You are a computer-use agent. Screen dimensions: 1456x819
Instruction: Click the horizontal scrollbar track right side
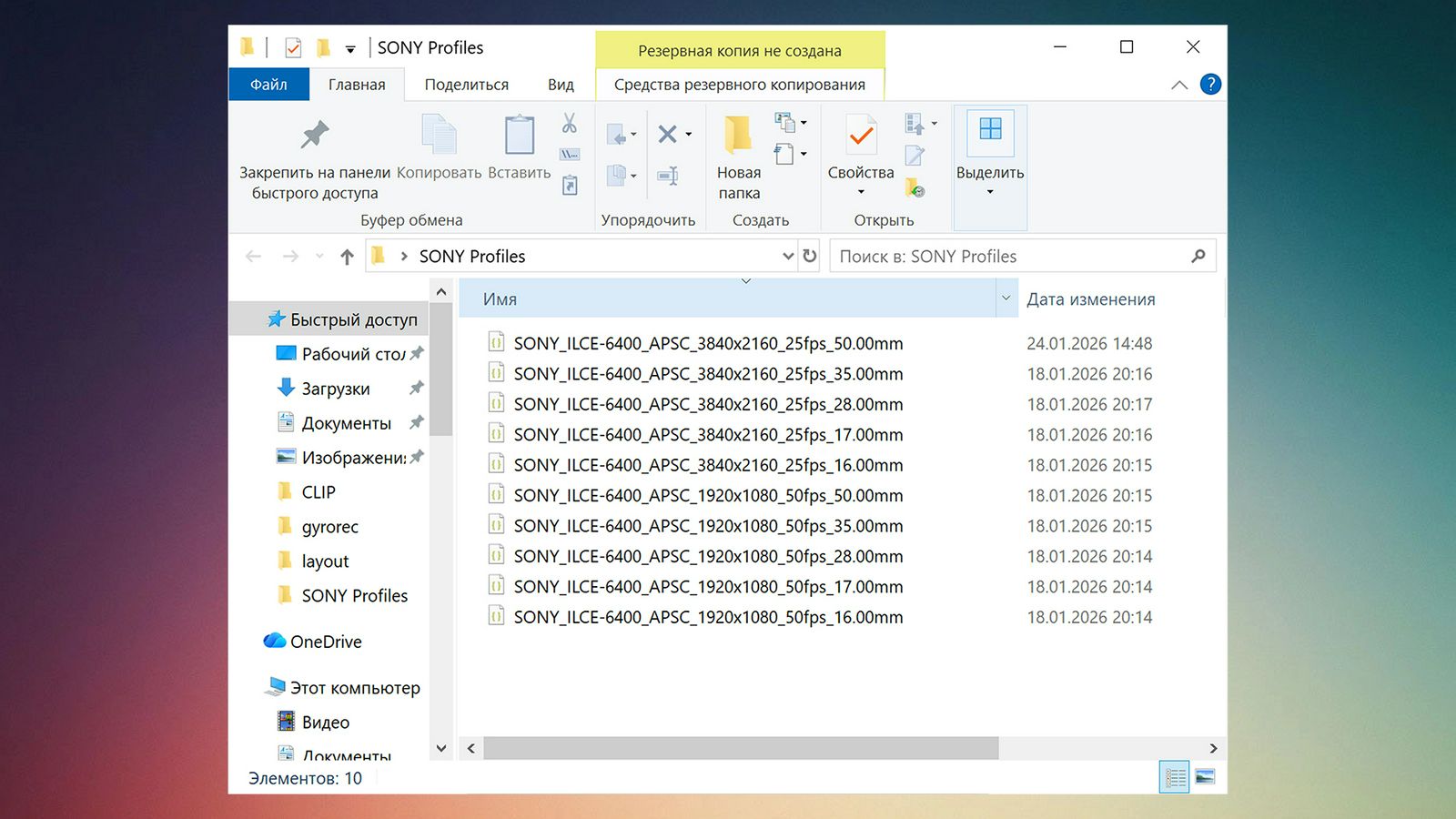[1101, 748]
